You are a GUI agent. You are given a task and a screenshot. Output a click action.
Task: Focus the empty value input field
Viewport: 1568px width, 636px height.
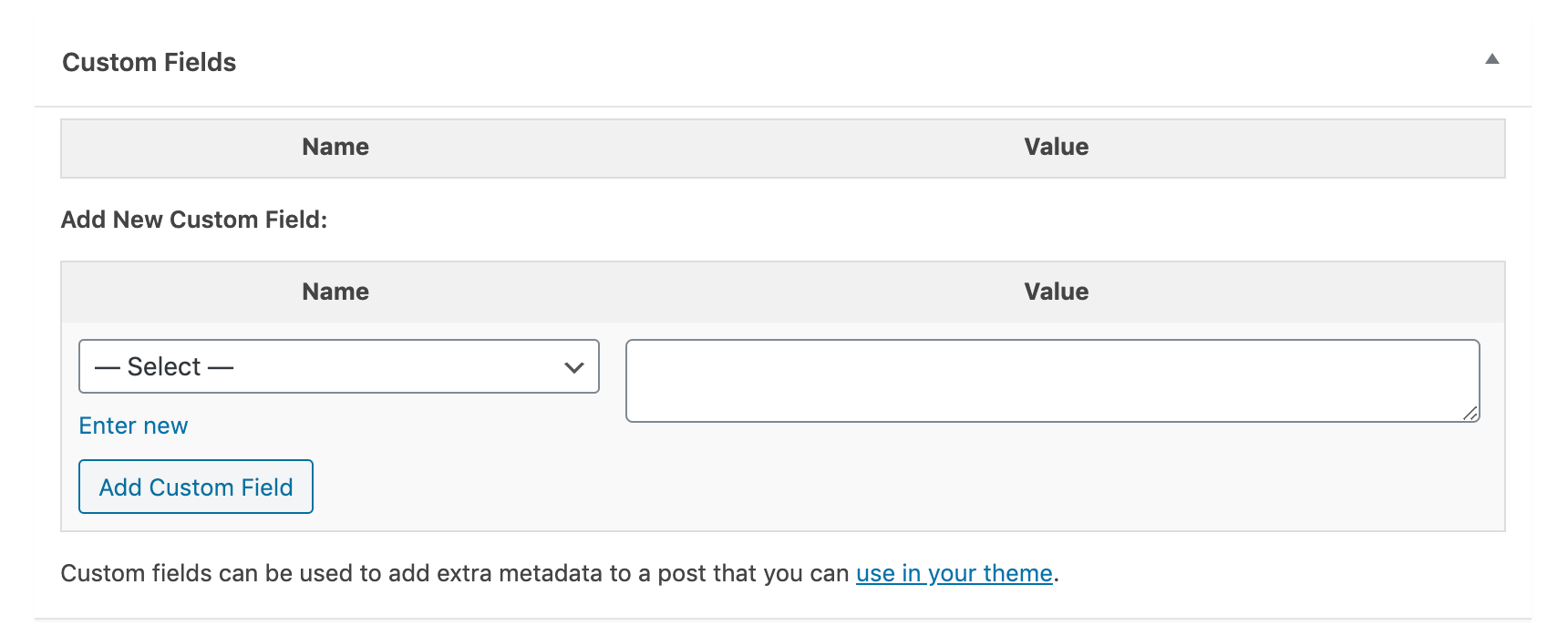click(x=1053, y=379)
